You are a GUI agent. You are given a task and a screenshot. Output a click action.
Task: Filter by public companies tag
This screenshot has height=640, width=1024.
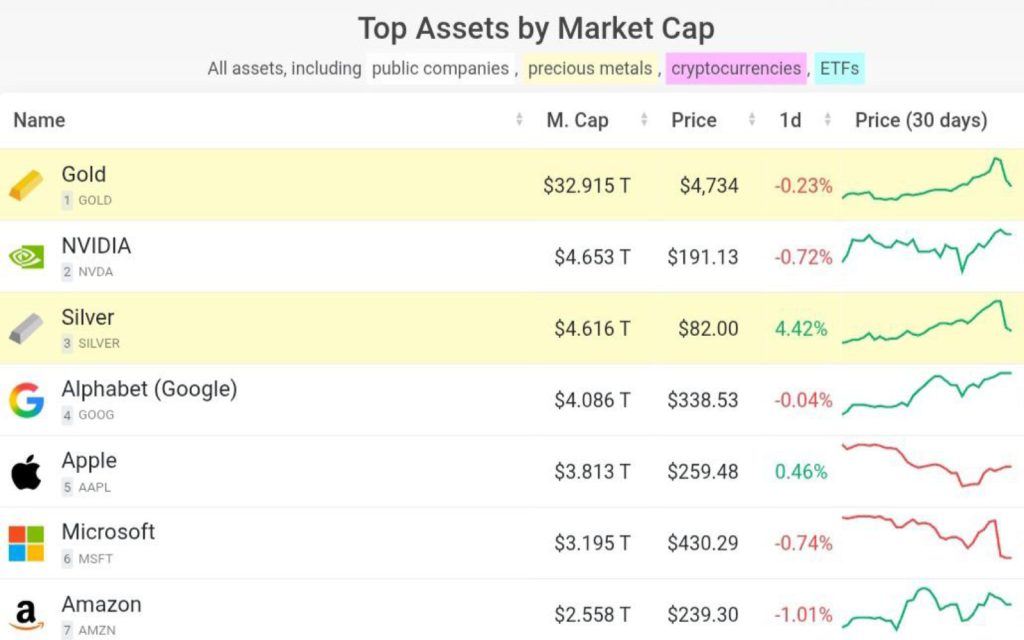(x=440, y=69)
